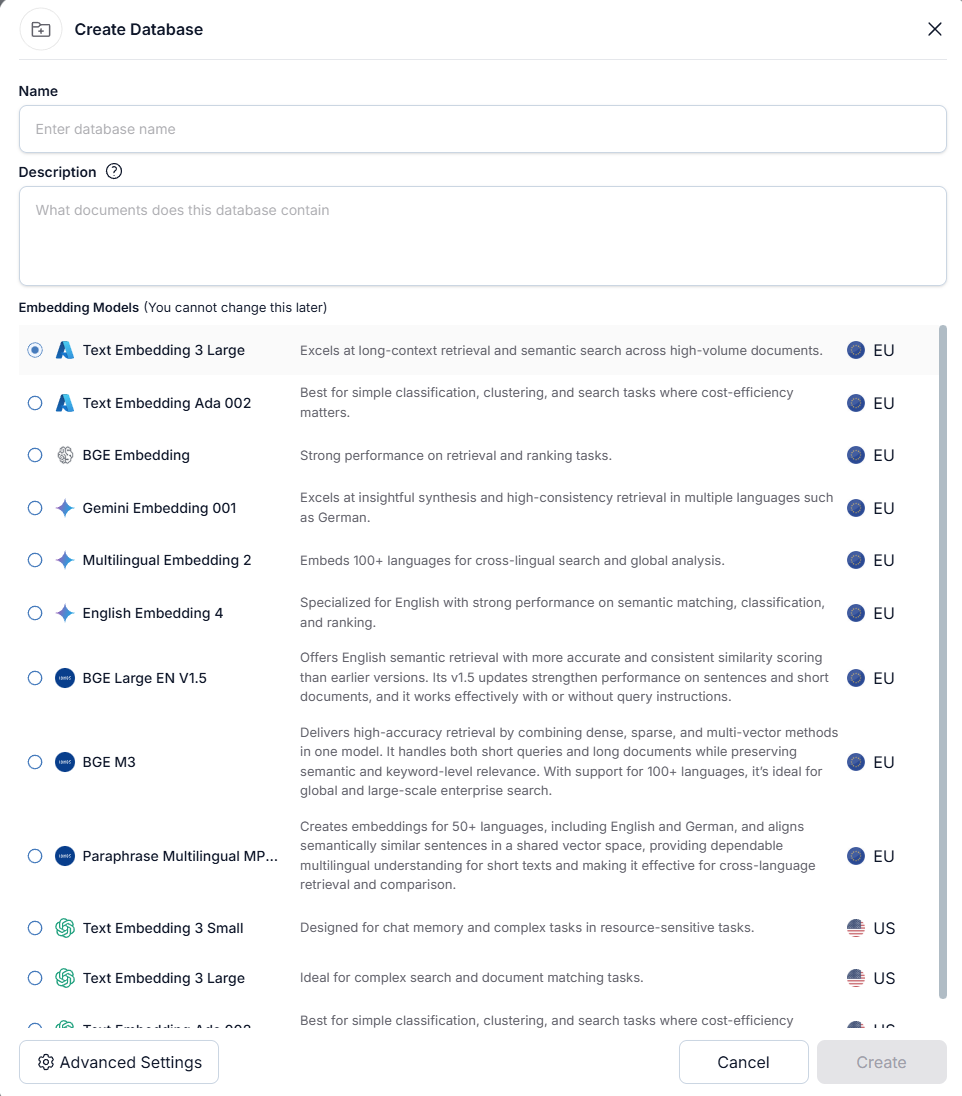962x1096 pixels.
Task: Select the Paraphrase Multilingual radio button
Action: [35, 856]
